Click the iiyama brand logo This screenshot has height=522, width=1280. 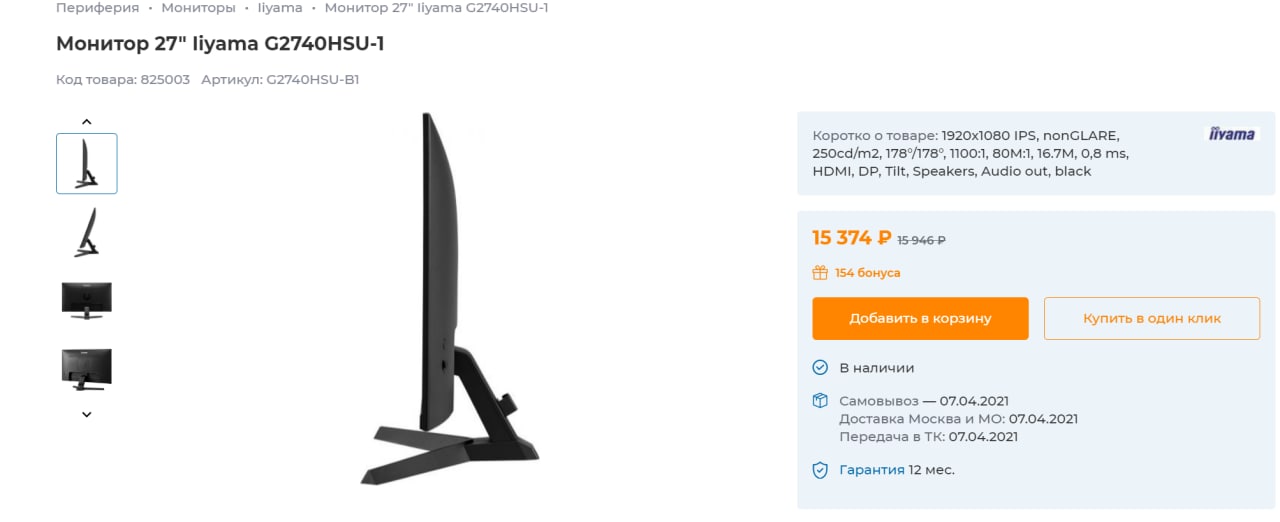click(x=1231, y=134)
